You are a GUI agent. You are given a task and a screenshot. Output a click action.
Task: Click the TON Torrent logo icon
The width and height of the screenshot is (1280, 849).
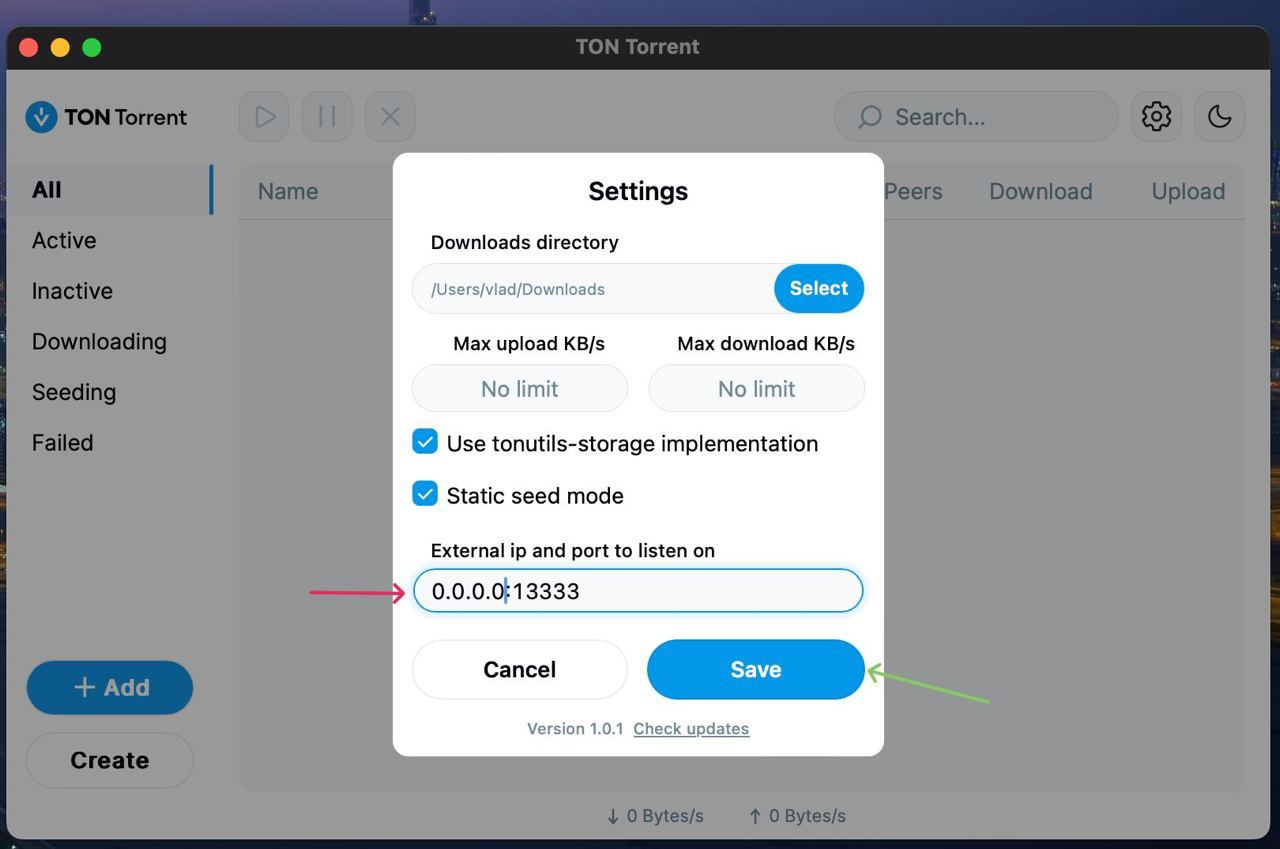41,117
